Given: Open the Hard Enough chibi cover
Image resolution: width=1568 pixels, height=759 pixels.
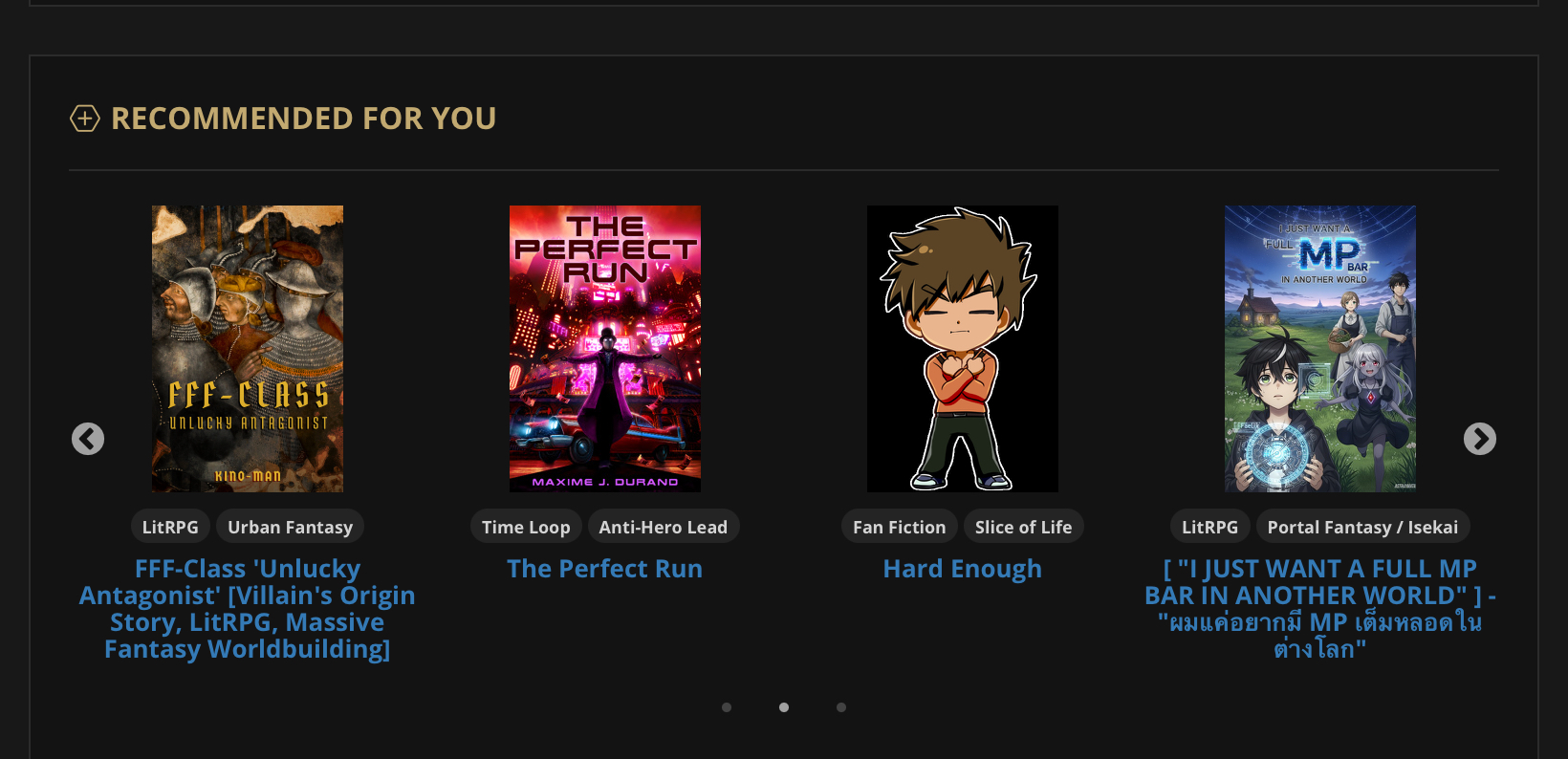Looking at the screenshot, I should click(x=963, y=349).
